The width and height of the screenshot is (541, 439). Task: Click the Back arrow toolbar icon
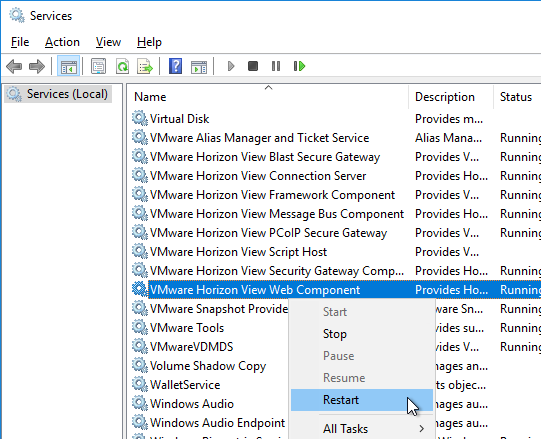(14, 66)
